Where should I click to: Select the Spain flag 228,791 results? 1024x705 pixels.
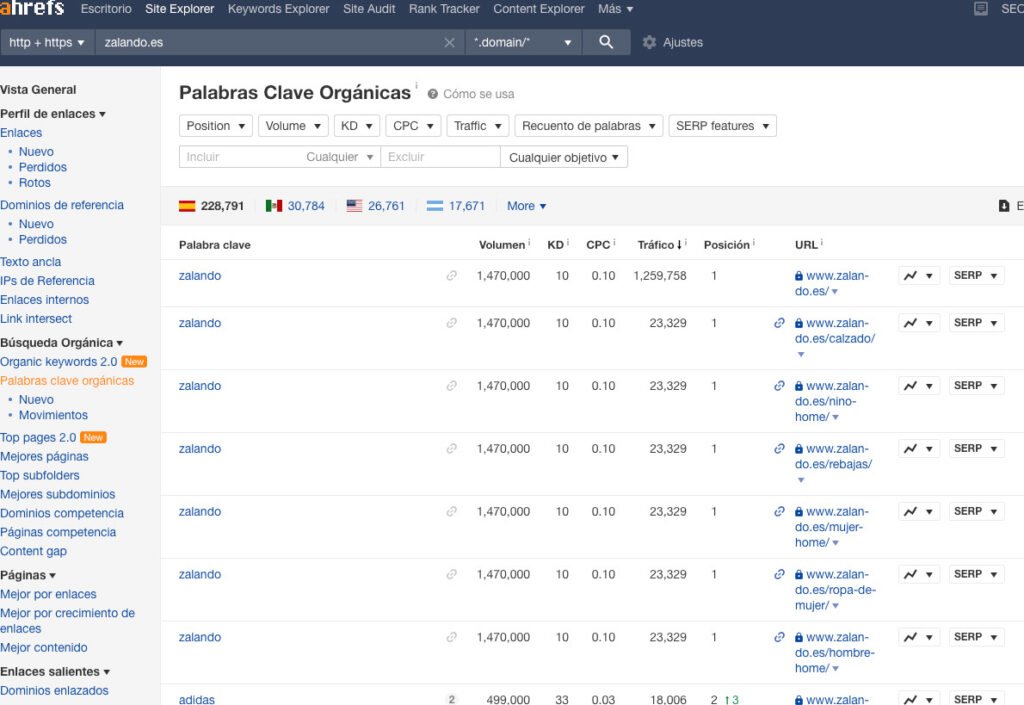coord(211,206)
